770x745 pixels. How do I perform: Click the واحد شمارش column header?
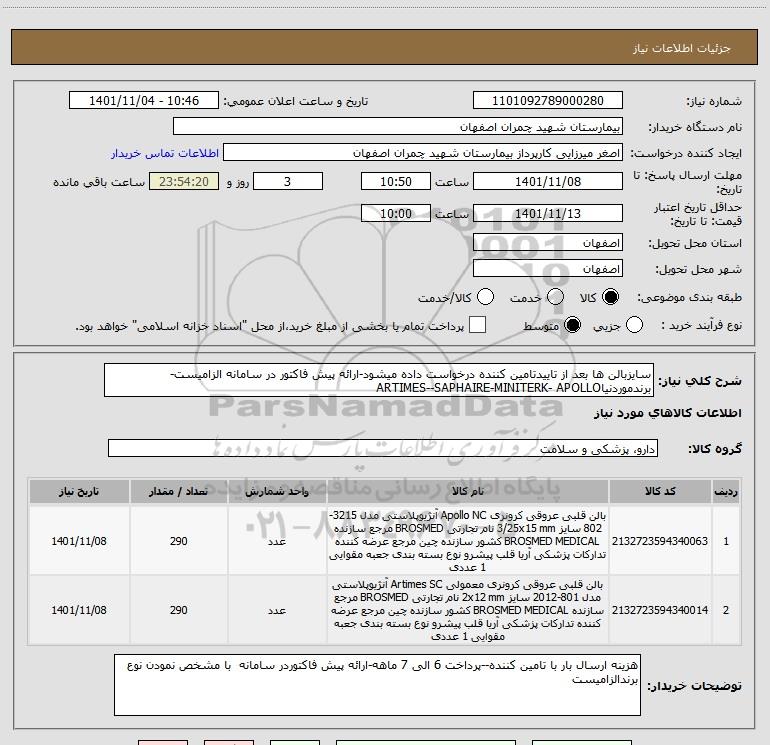coord(277,491)
